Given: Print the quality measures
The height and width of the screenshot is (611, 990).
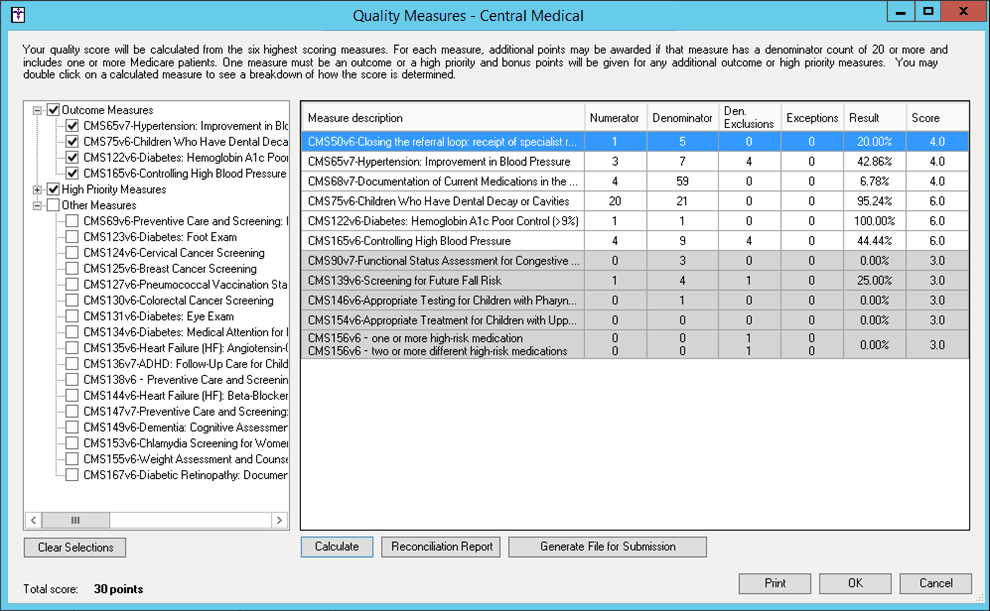Looking at the screenshot, I should (774, 583).
